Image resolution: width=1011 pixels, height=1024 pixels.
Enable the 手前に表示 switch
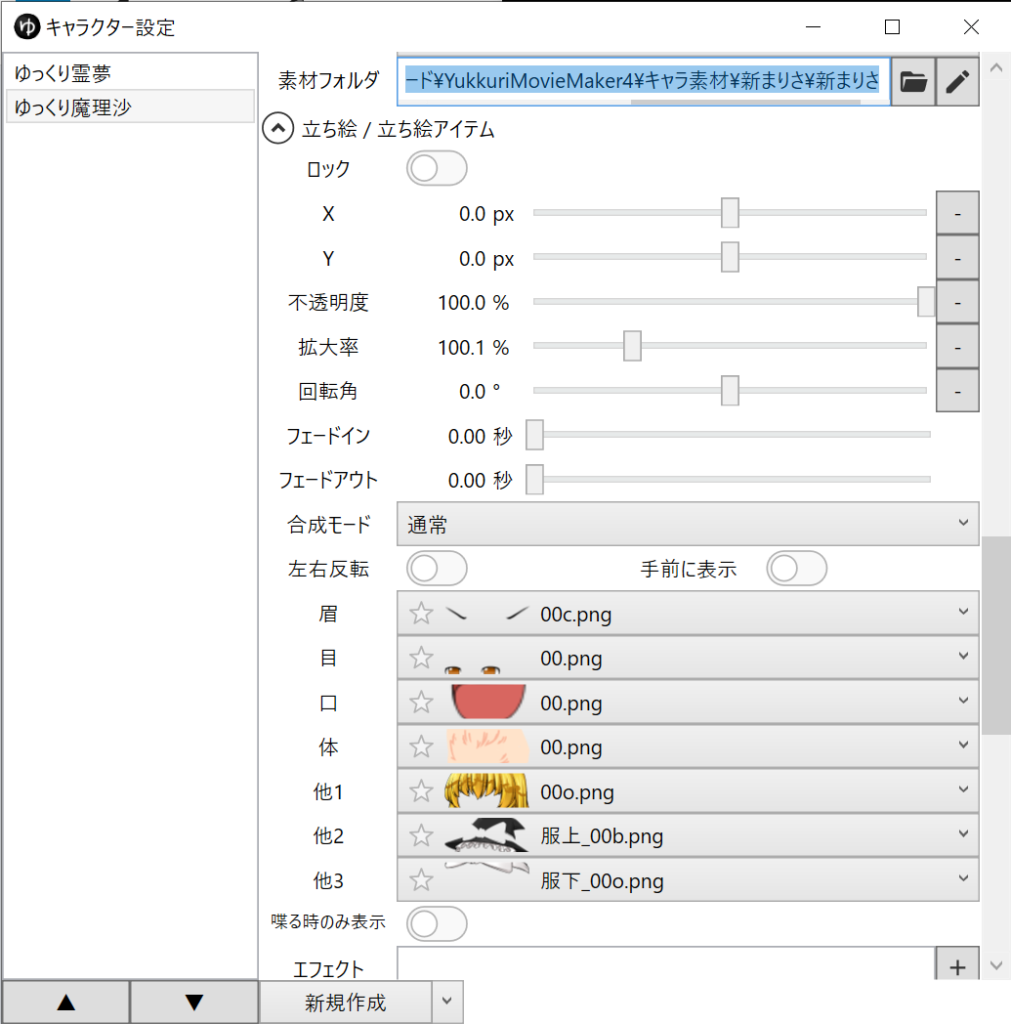pyautogui.click(x=797, y=568)
